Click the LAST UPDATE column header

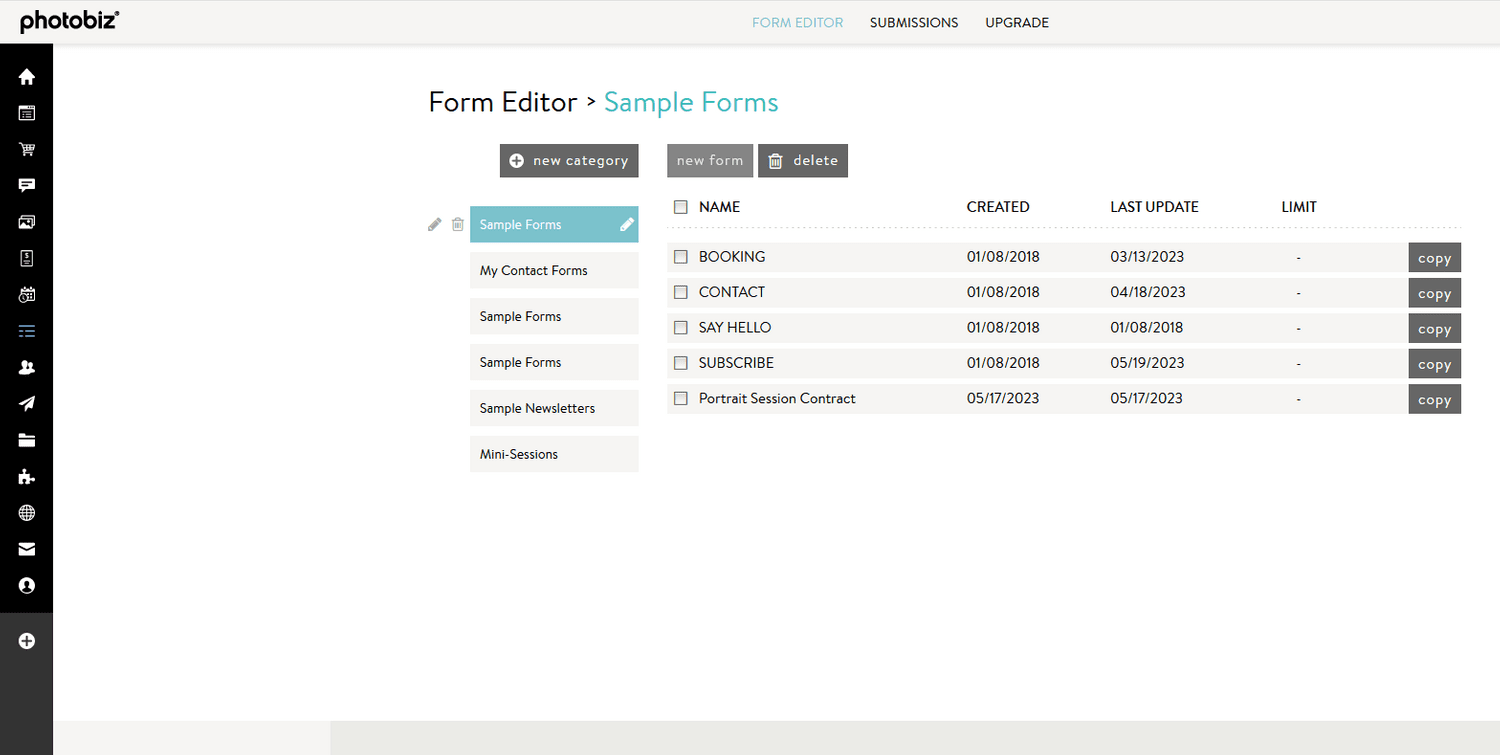point(1154,207)
